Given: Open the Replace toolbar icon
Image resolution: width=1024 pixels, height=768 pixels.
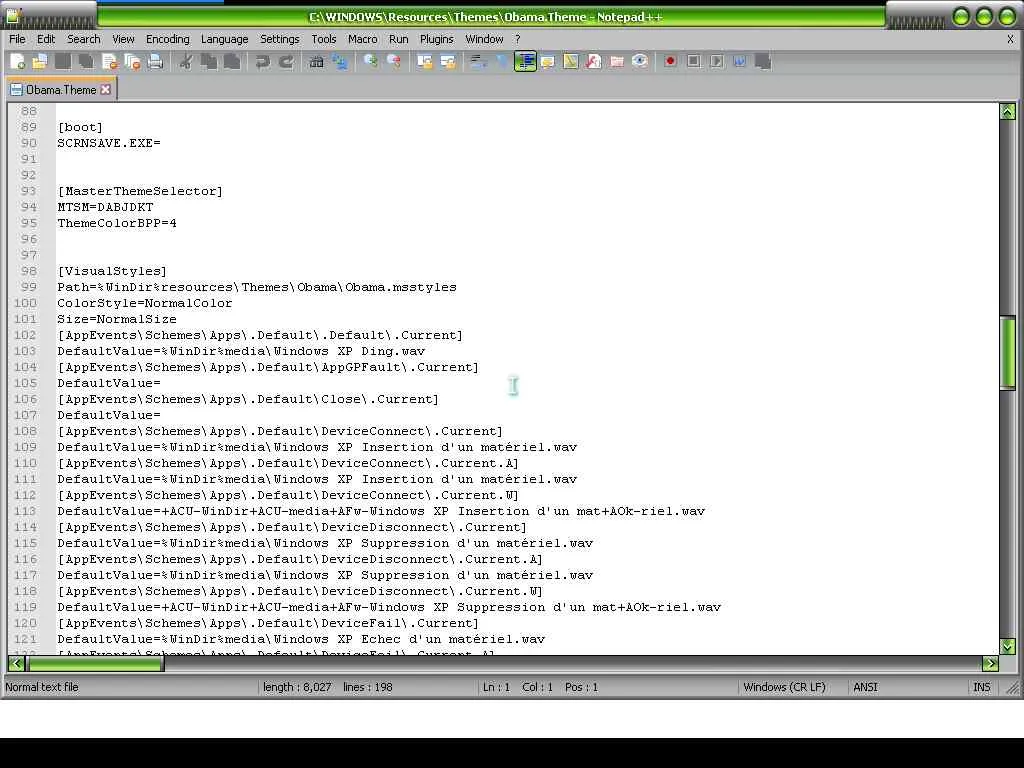Looking at the screenshot, I should [x=340, y=61].
